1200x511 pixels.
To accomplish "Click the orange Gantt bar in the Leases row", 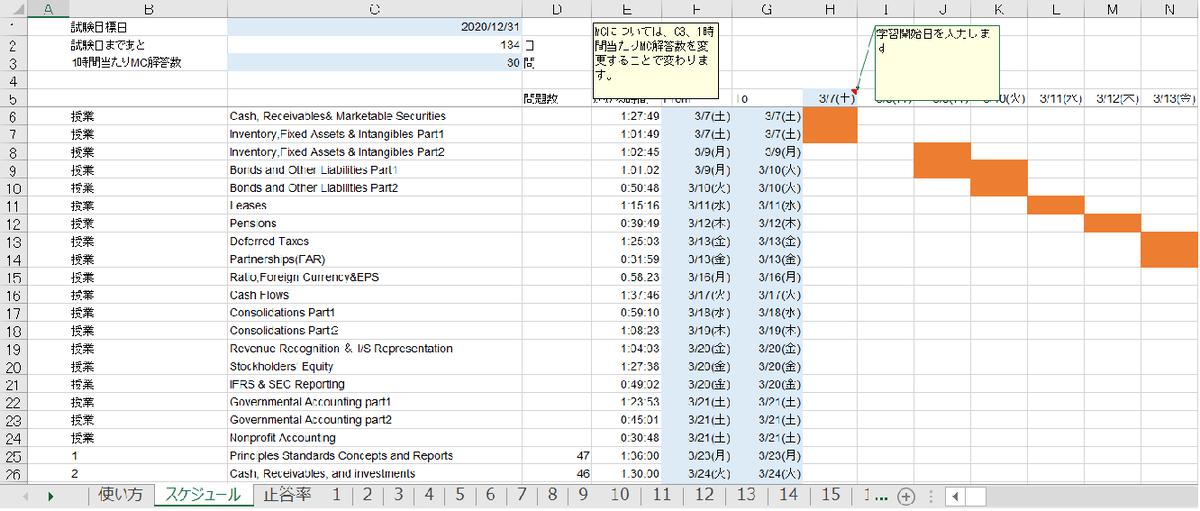I will [x=1055, y=205].
